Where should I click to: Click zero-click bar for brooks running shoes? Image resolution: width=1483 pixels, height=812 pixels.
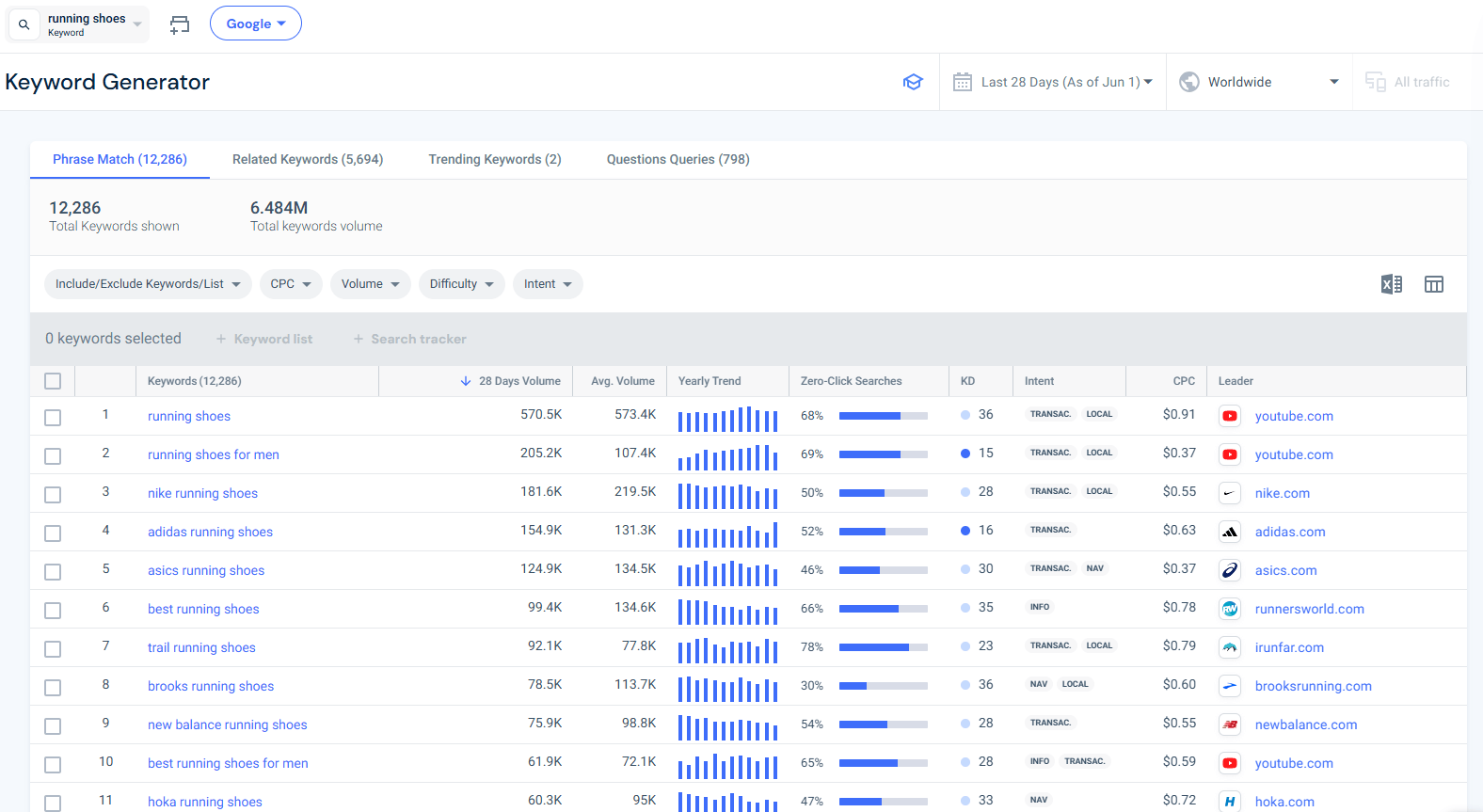(883, 686)
